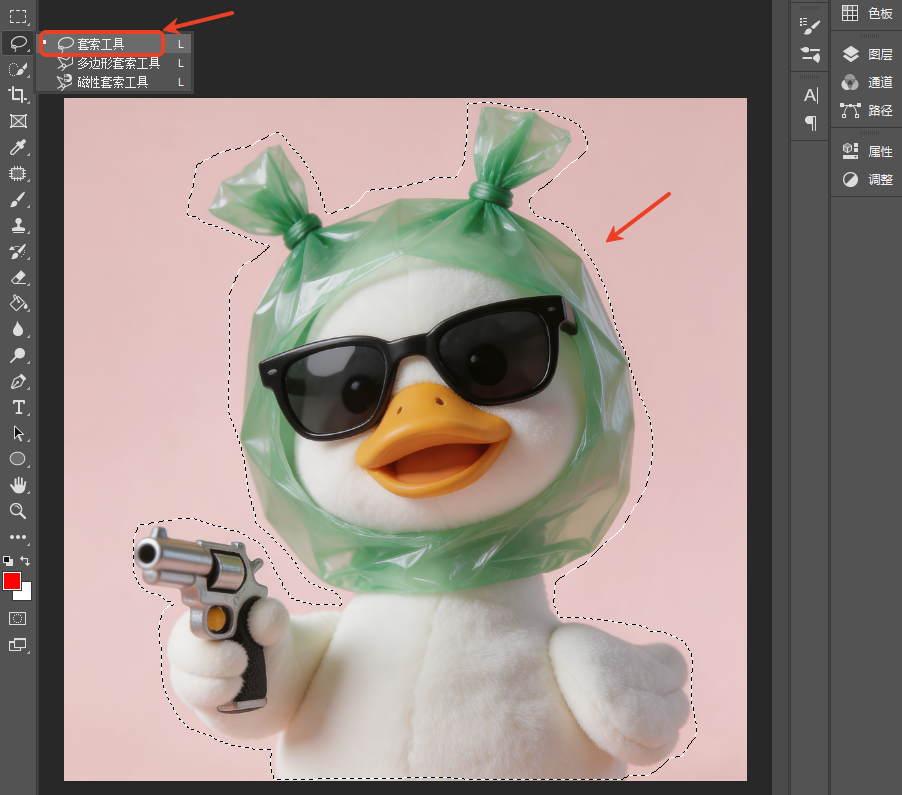Choose the Hand tool

(18, 485)
